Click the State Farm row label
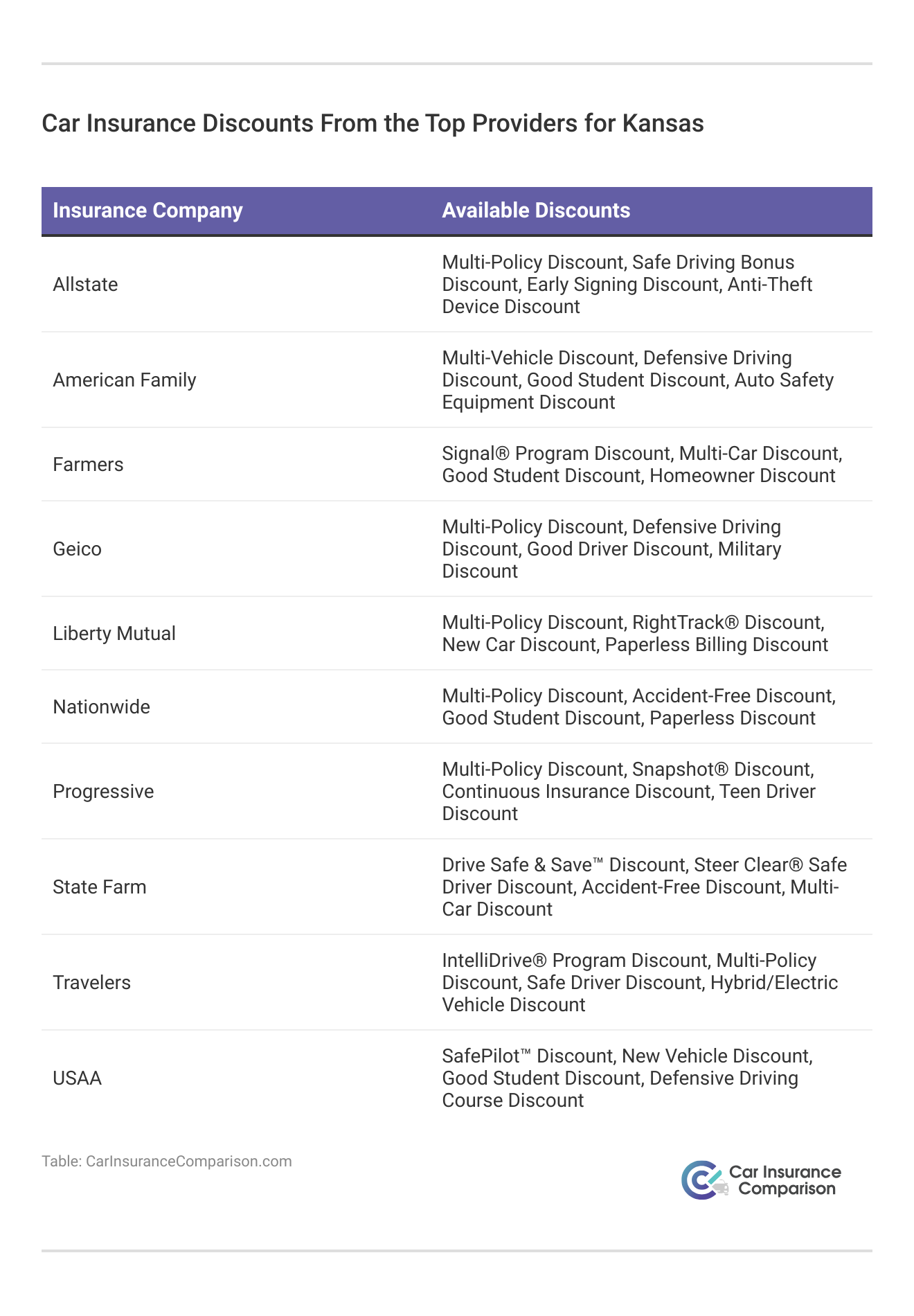The width and height of the screenshot is (914, 1316). point(100,887)
